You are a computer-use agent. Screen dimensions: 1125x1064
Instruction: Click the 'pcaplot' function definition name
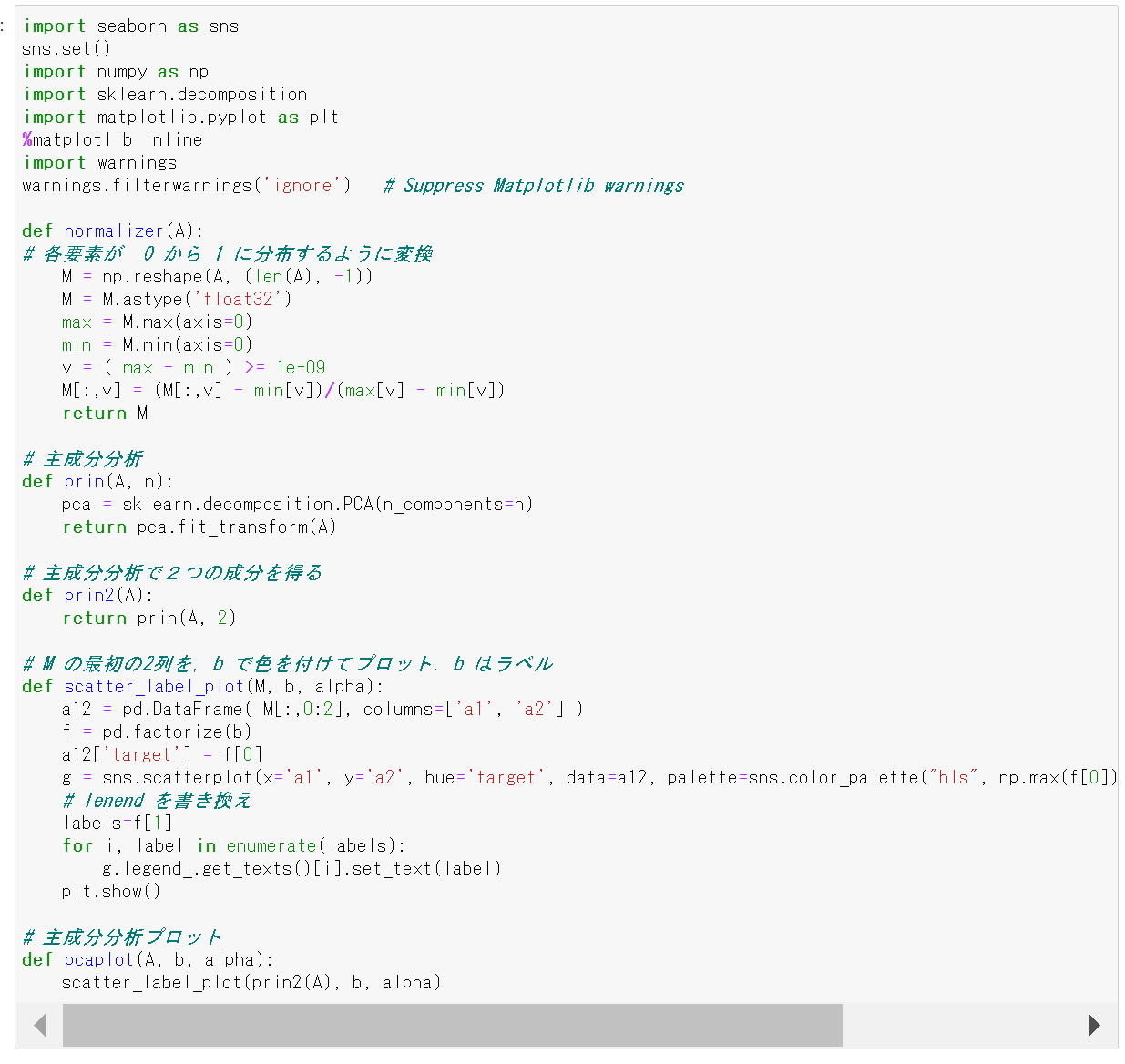(x=98, y=960)
